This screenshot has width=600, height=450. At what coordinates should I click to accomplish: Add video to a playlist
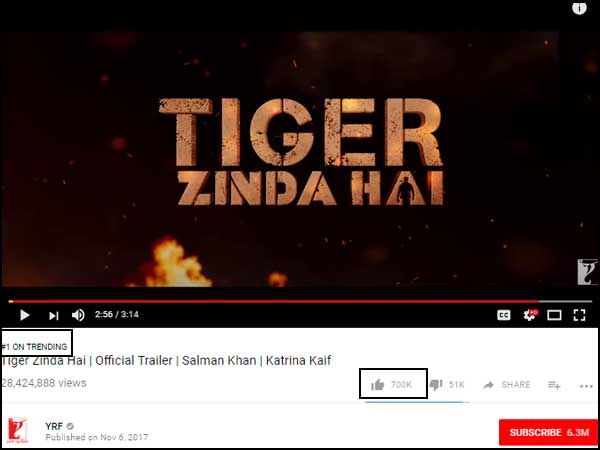(554, 385)
